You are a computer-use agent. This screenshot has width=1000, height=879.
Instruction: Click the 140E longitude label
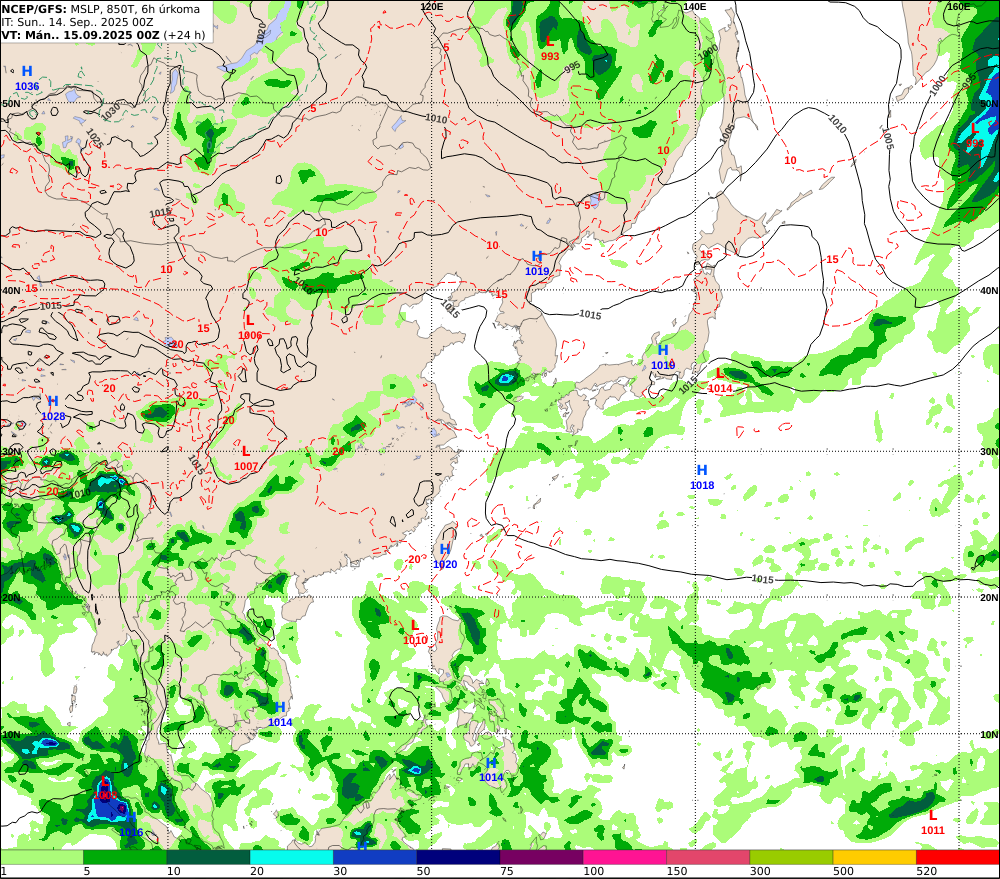tap(695, 6)
